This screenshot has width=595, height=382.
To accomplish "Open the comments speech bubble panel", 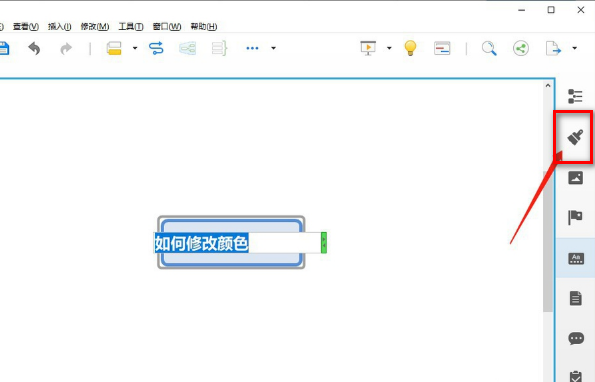I will click(x=576, y=338).
